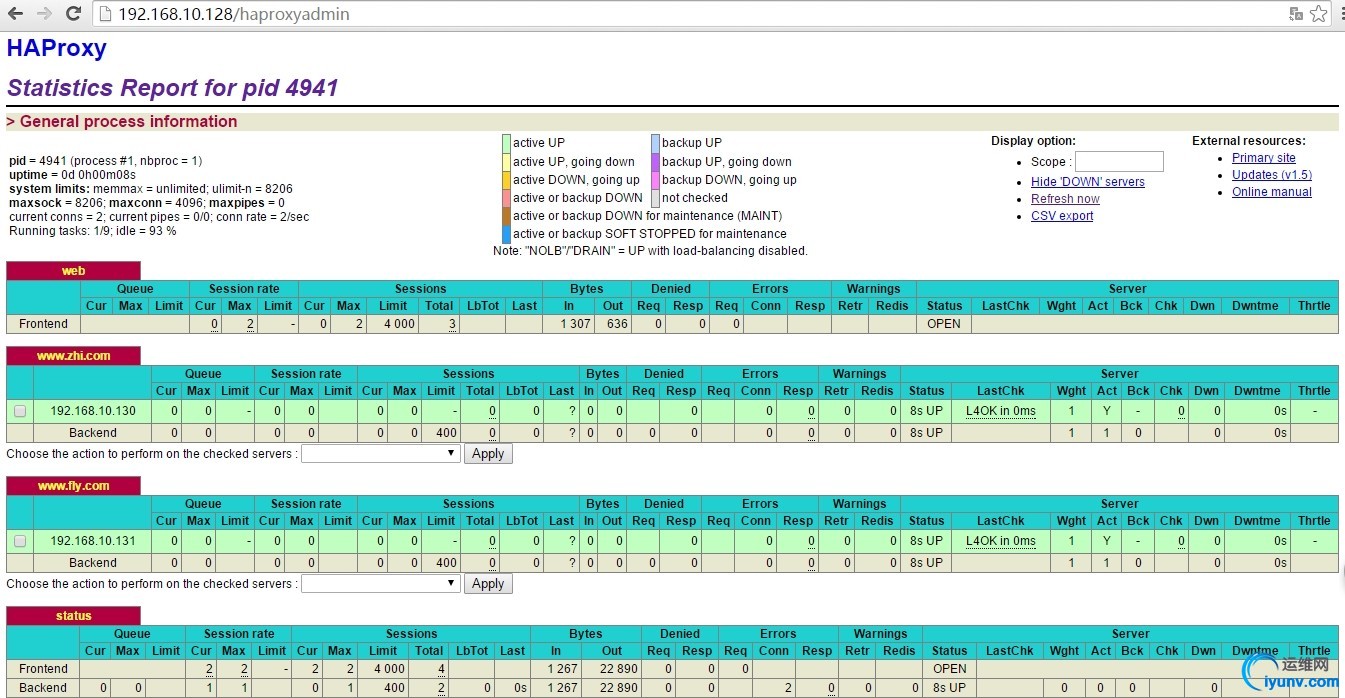The image size is (1345, 698).
Task: Open the CSV export link
Action: 1062,216
